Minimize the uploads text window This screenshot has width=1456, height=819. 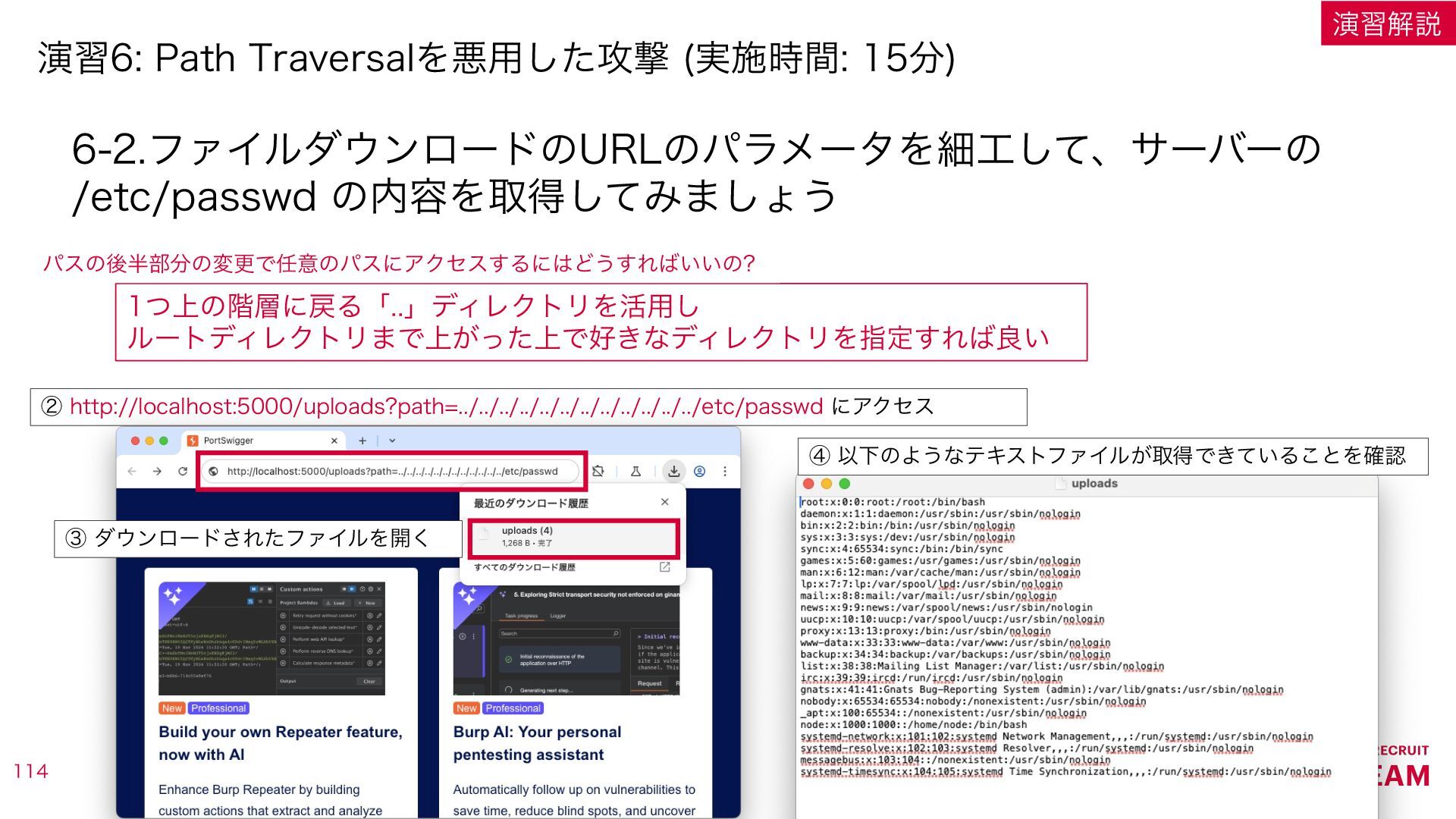click(x=827, y=484)
